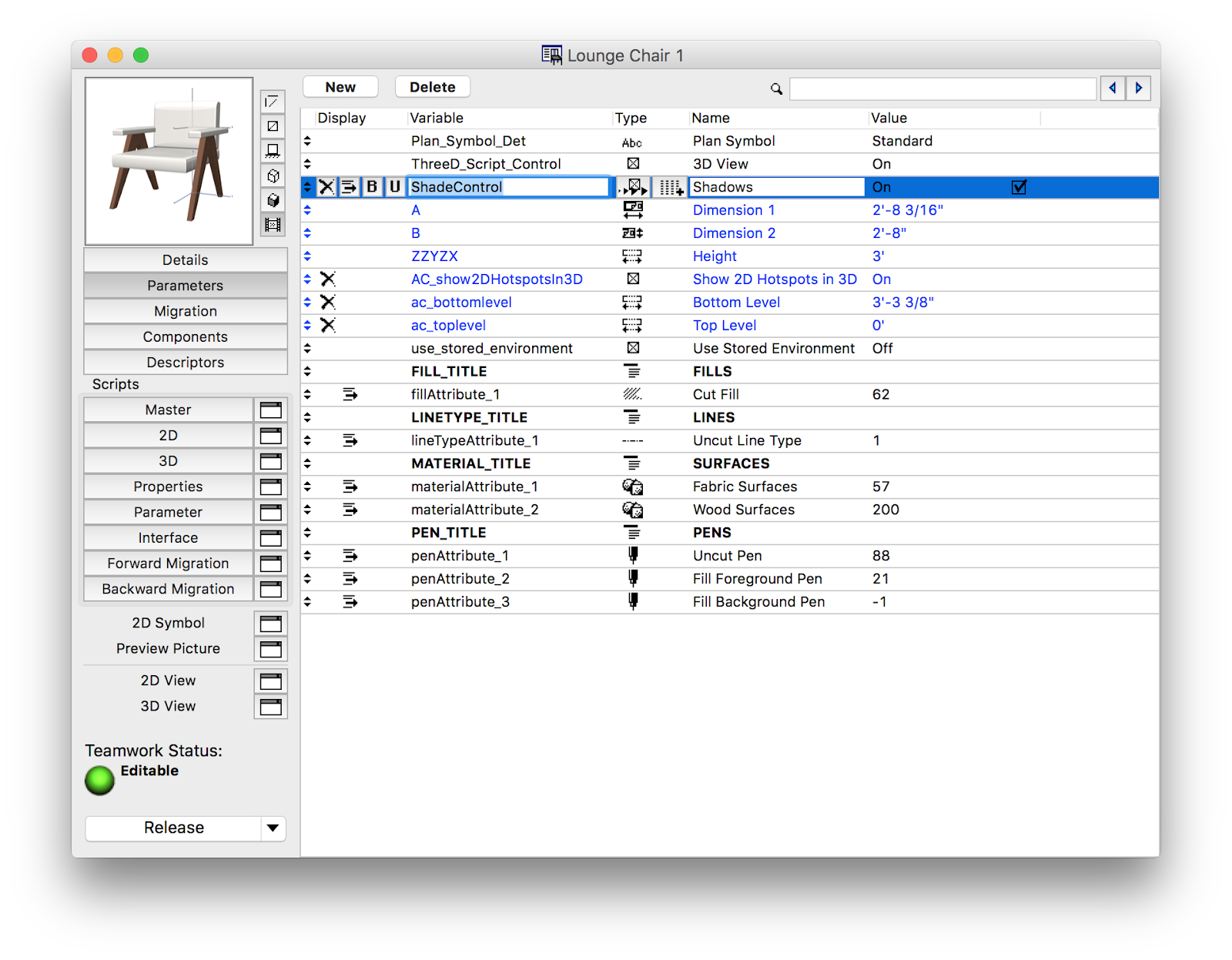Switch to the Descriptors section

click(x=186, y=362)
